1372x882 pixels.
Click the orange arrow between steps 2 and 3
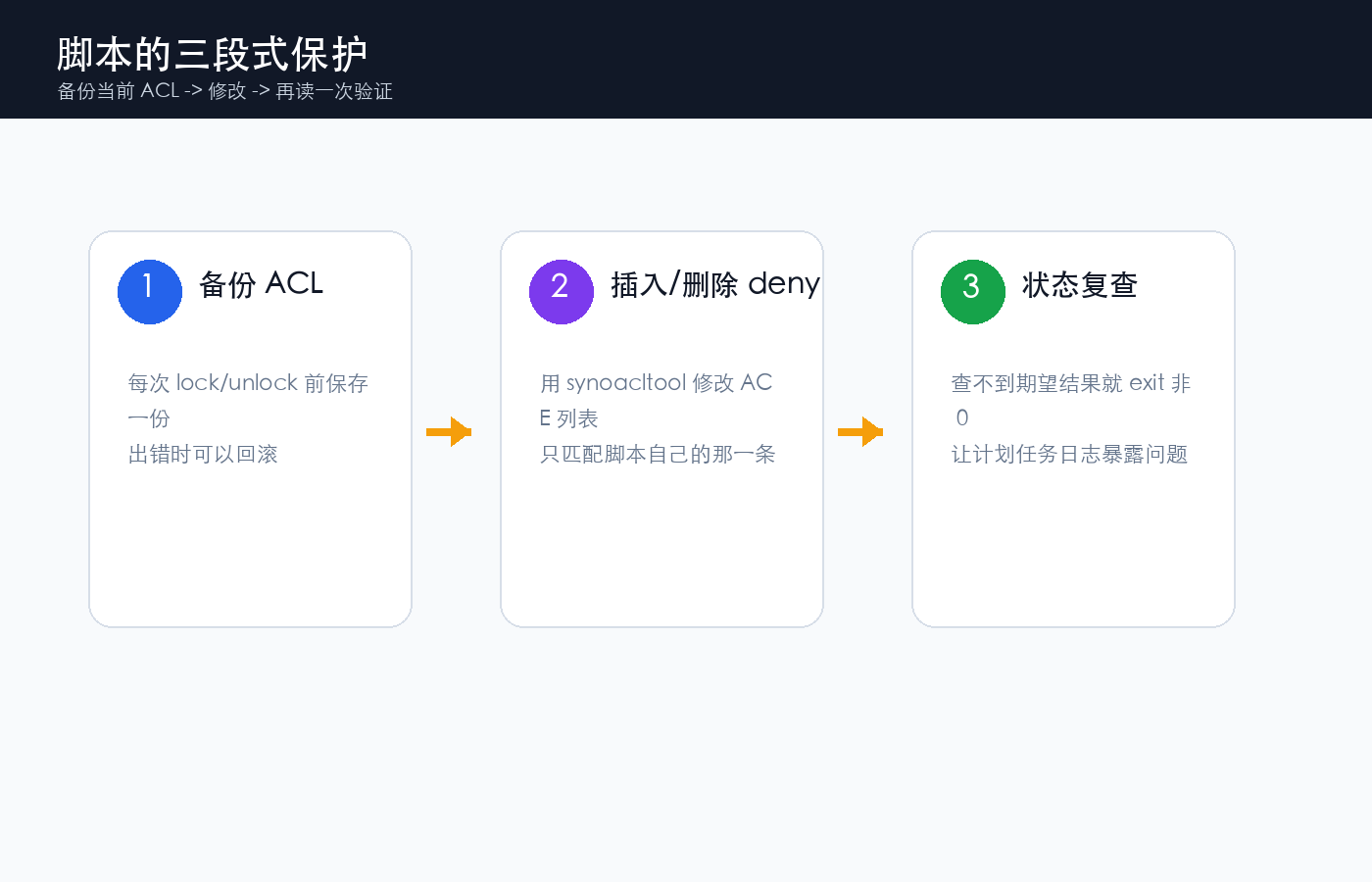[x=860, y=431]
